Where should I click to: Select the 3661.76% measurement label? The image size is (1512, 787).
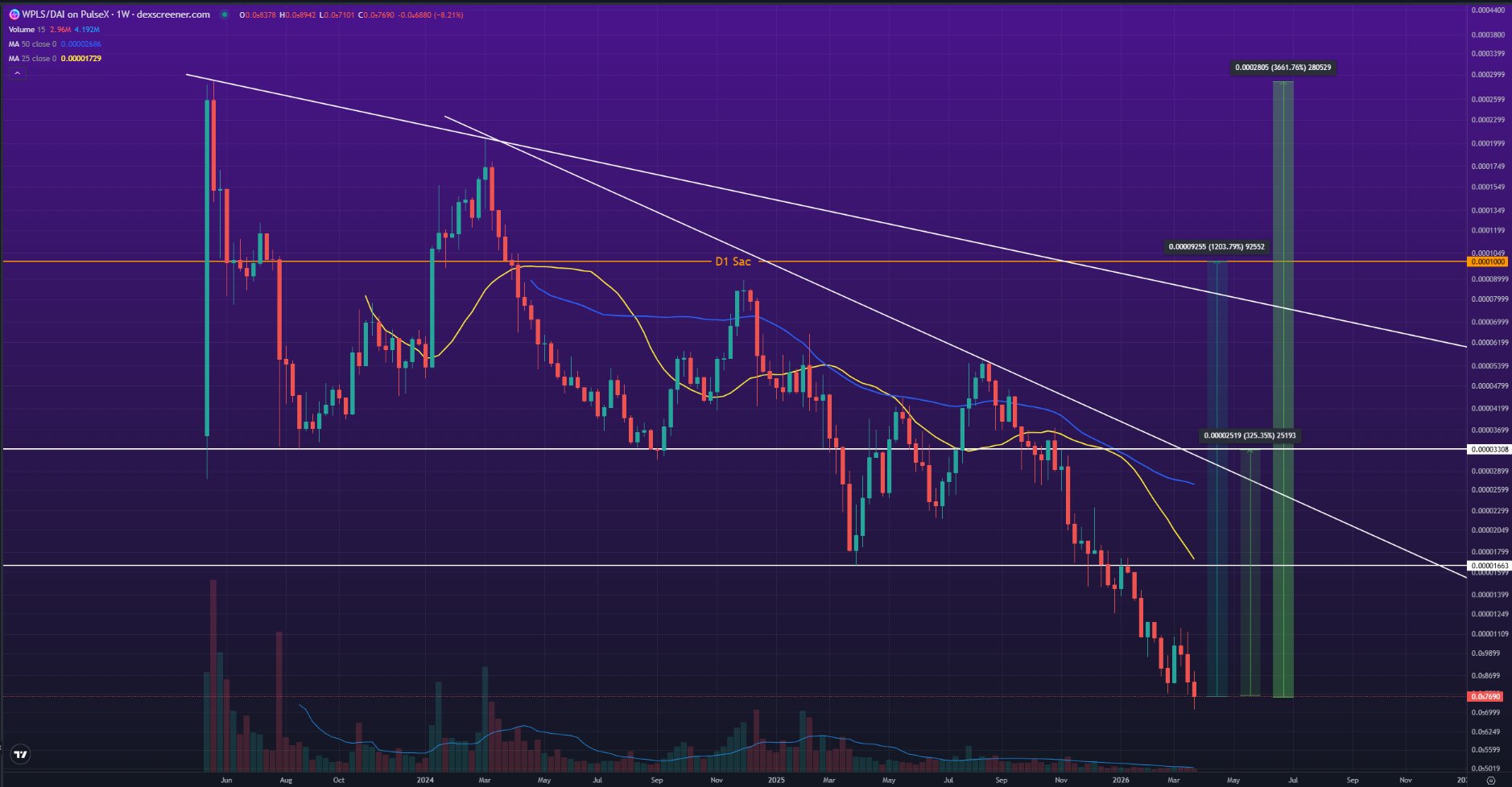tap(1283, 68)
